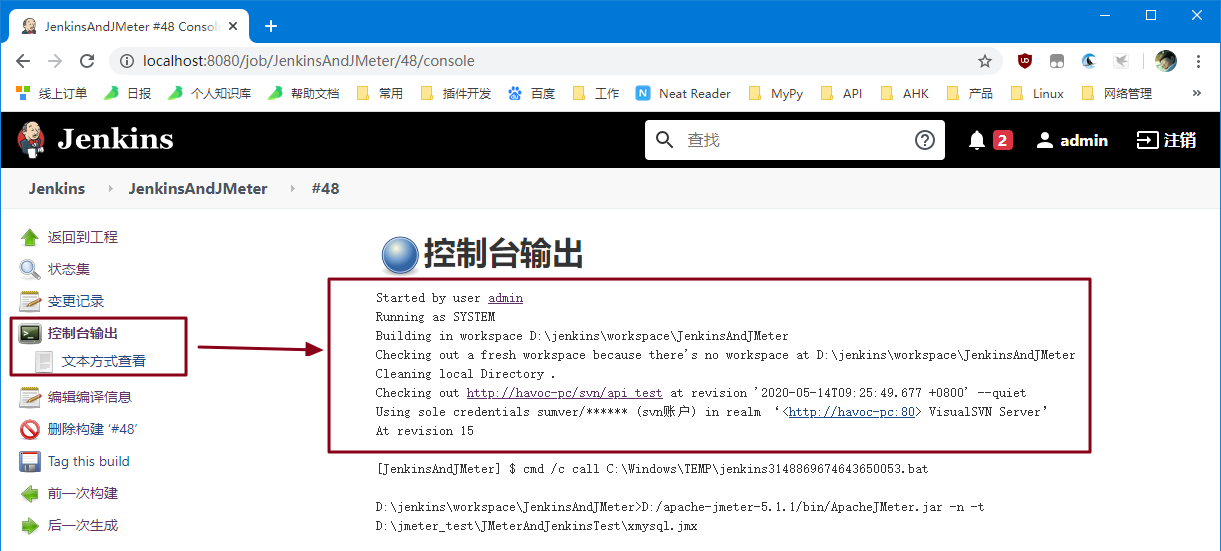Click the 文本方式查看 link
This screenshot has height=551, width=1221.
104,361
